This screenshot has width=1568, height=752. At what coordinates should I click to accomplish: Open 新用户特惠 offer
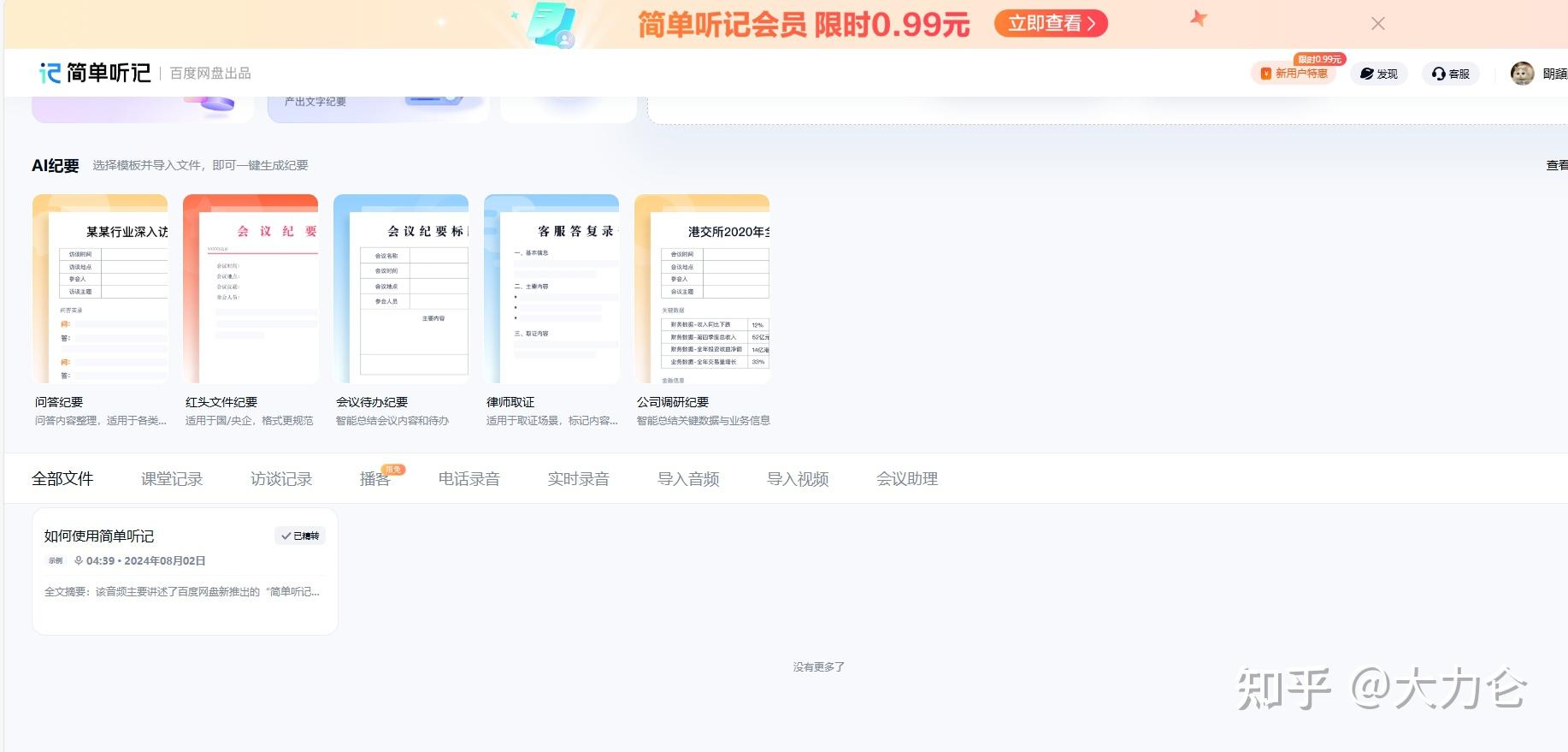1294,74
